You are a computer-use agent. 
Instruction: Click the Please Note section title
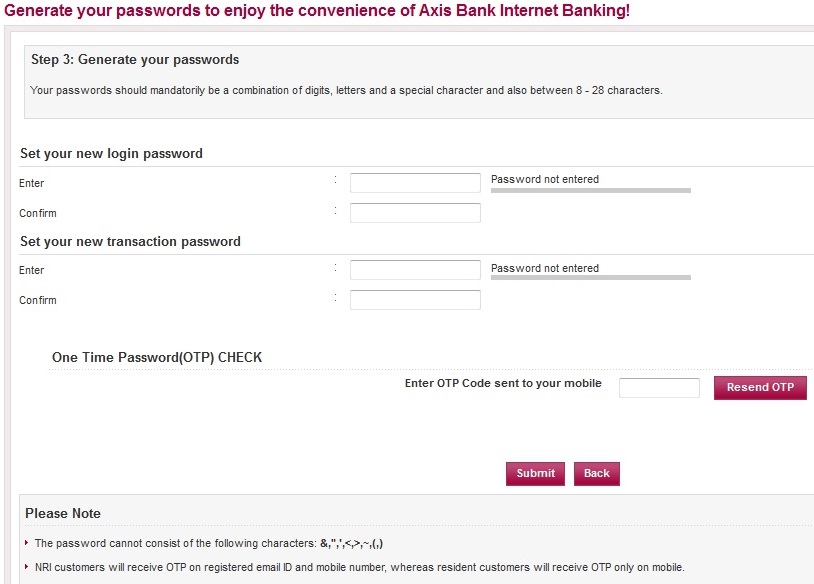click(x=63, y=513)
